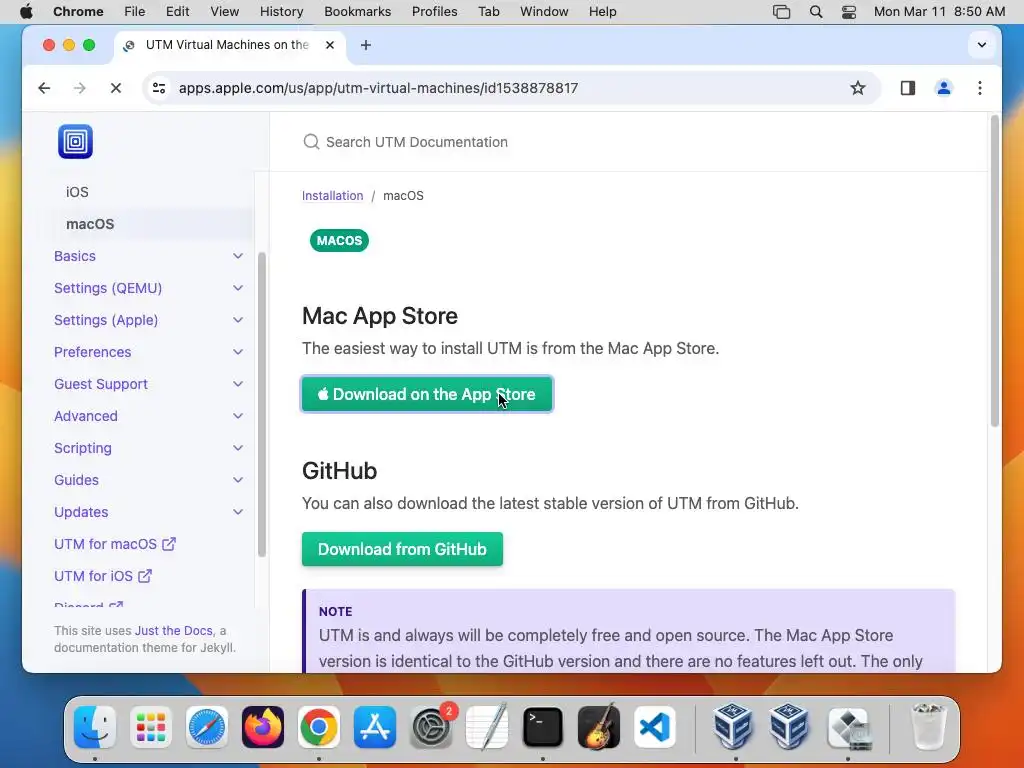Click the Stage Manager menu bar icon

(x=781, y=12)
